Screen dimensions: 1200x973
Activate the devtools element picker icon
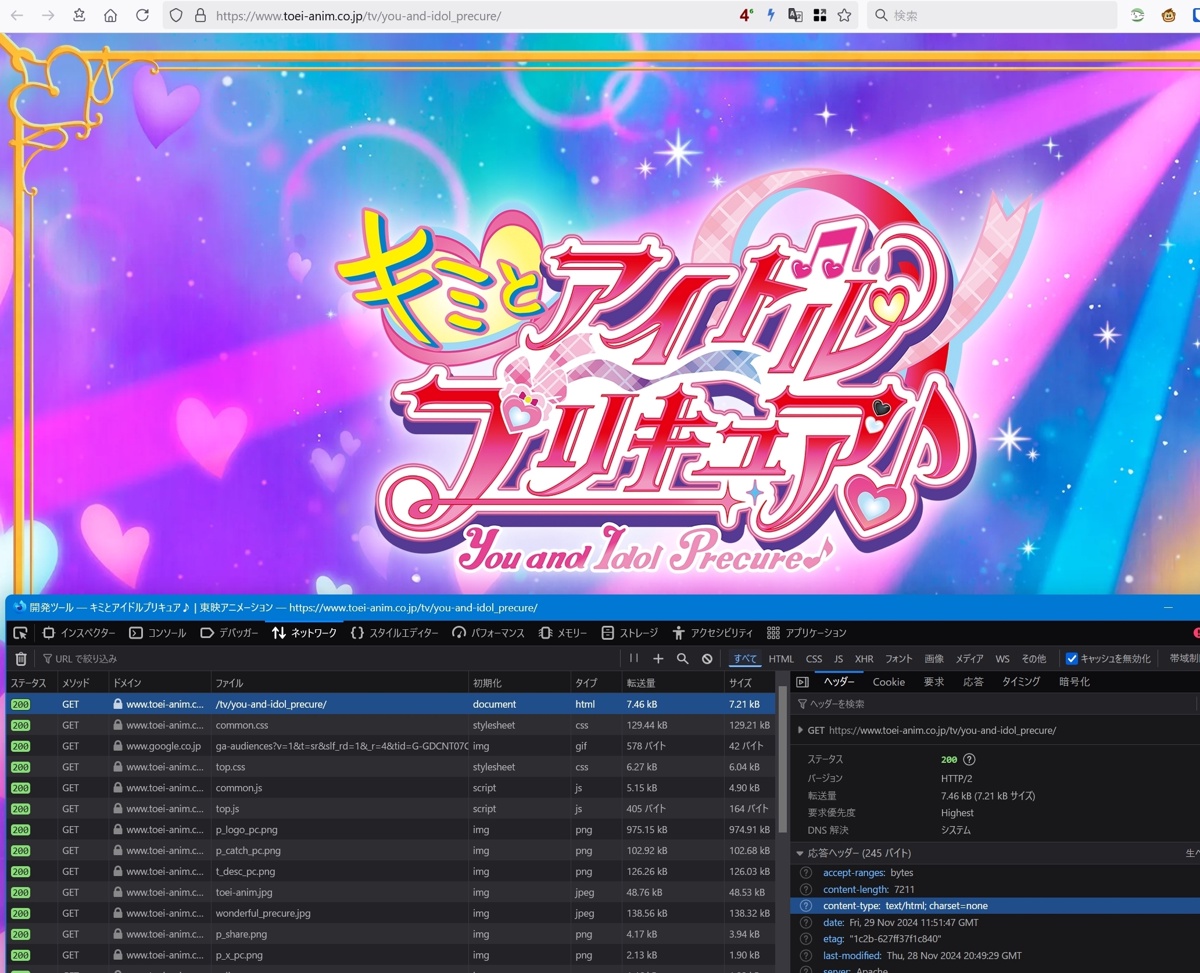pos(20,633)
